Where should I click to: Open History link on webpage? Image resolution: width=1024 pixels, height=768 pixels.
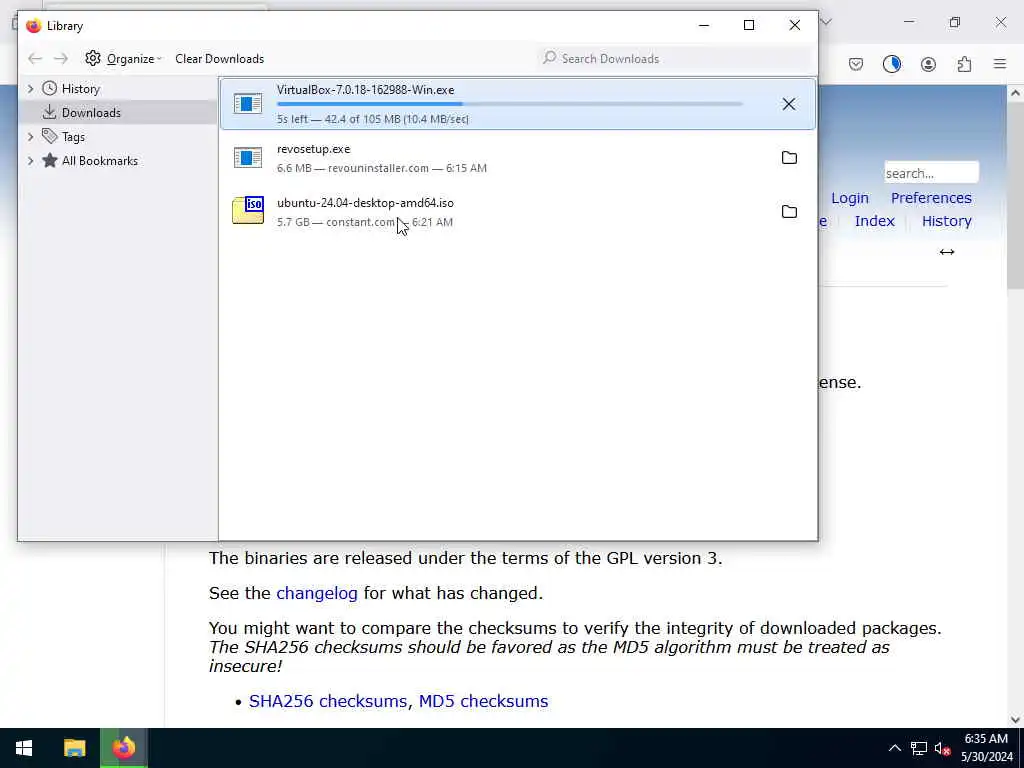coord(946,221)
